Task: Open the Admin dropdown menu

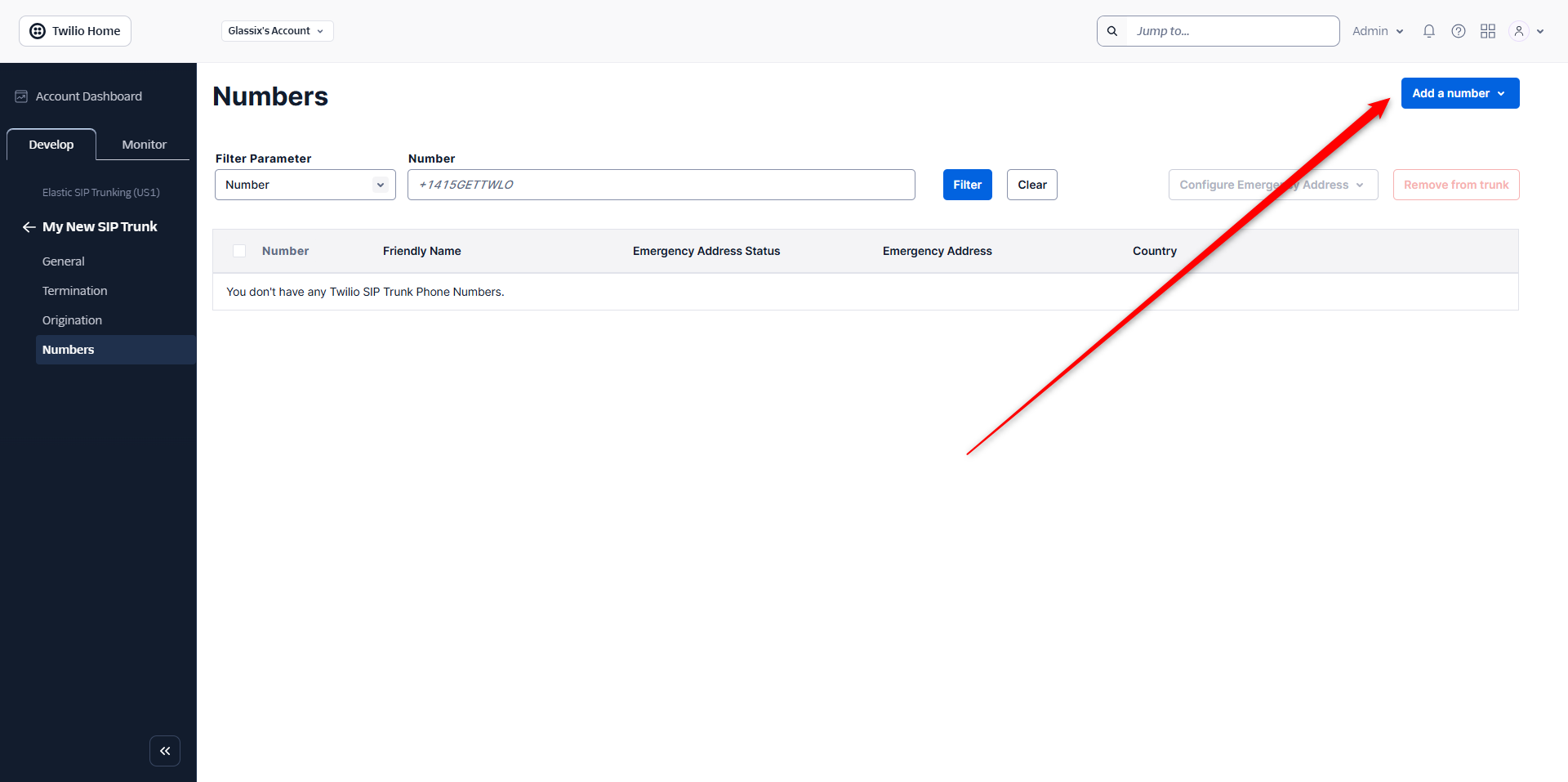Action: 1378,31
